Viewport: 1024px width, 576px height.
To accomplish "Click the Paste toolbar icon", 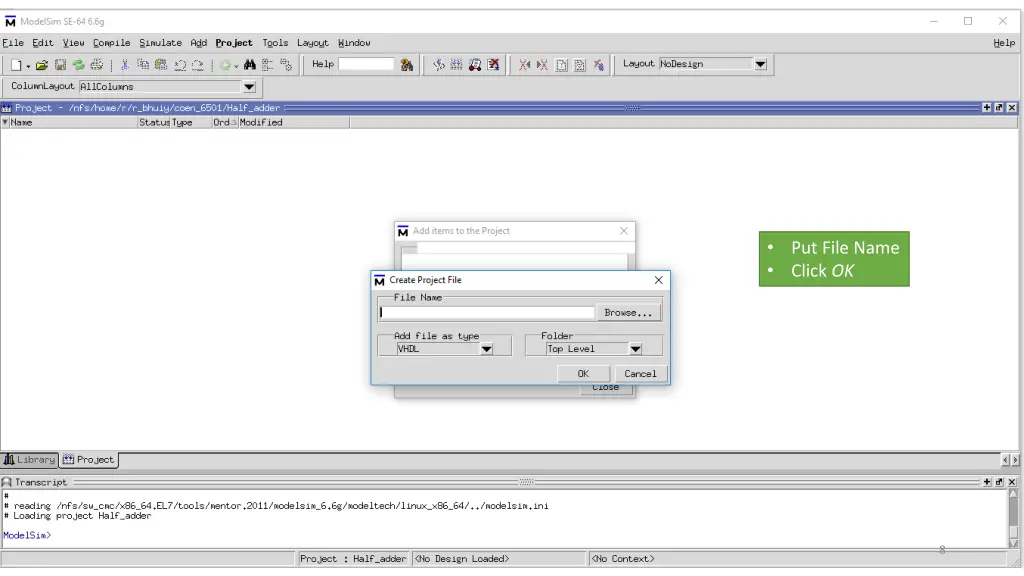I will (x=161, y=65).
